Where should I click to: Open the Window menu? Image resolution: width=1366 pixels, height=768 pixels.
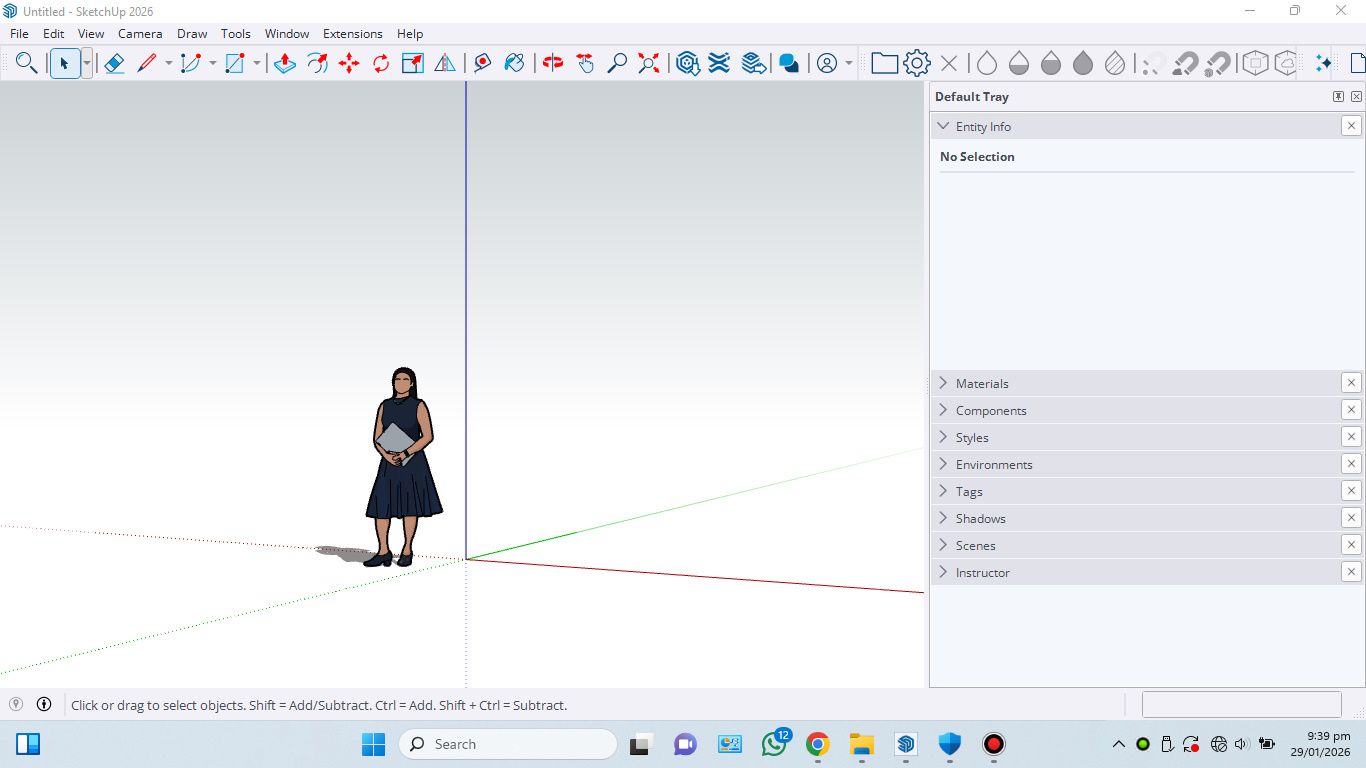point(287,33)
